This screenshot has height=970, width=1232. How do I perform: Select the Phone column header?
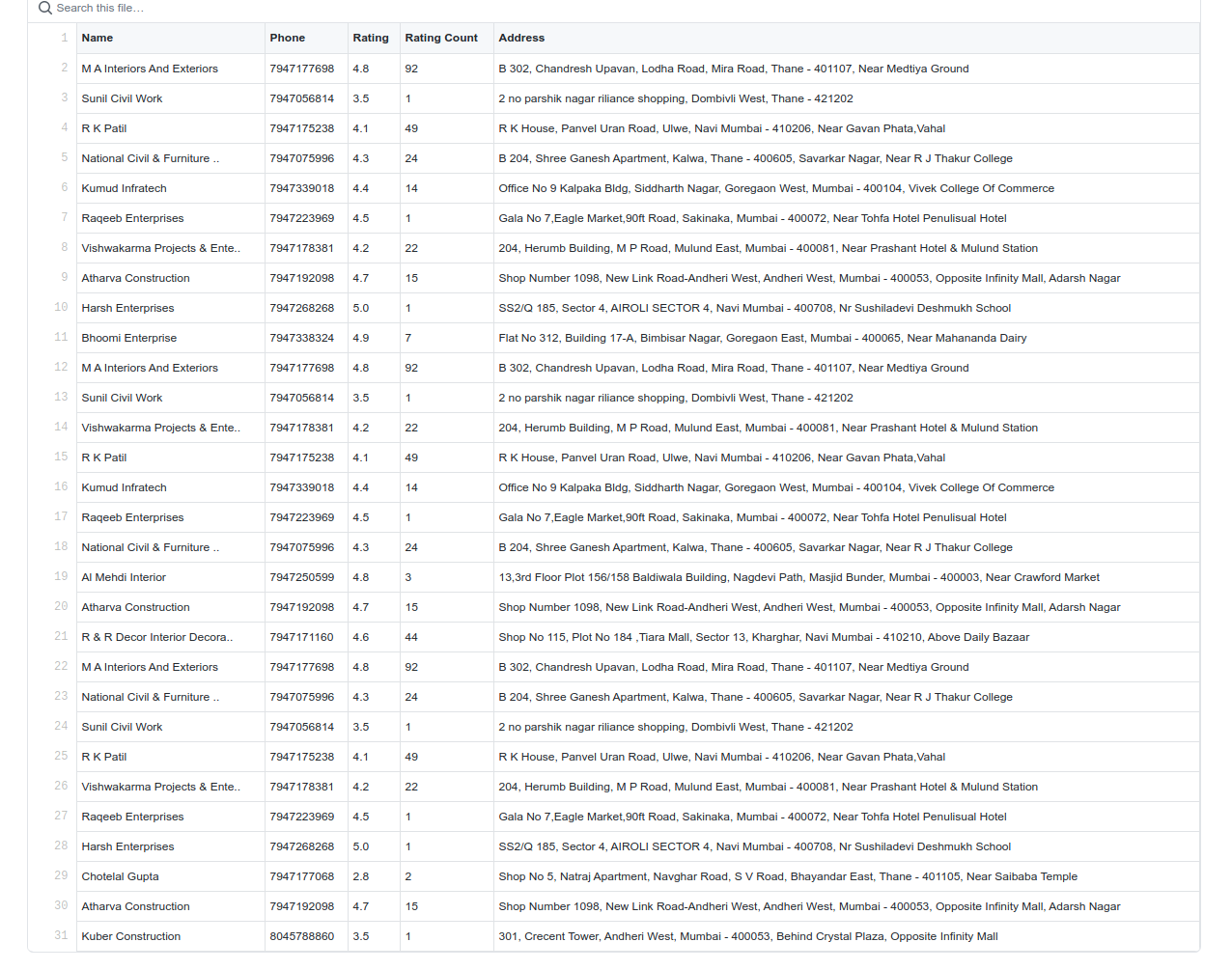click(287, 38)
